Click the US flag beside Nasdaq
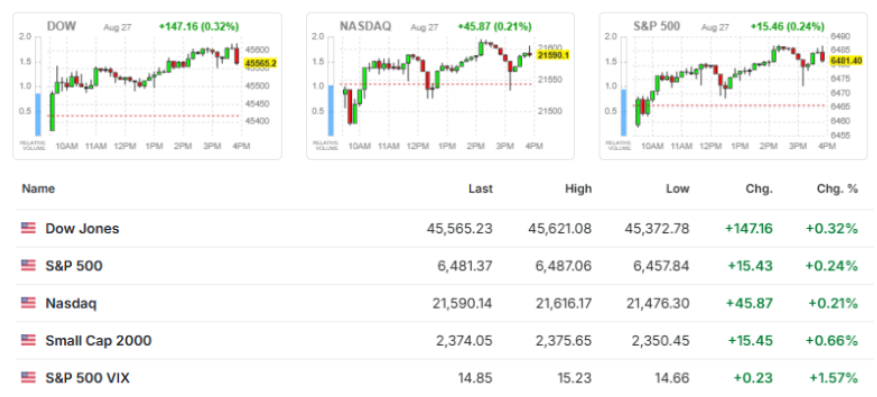Image resolution: width=877 pixels, height=397 pixels. pos(28,303)
